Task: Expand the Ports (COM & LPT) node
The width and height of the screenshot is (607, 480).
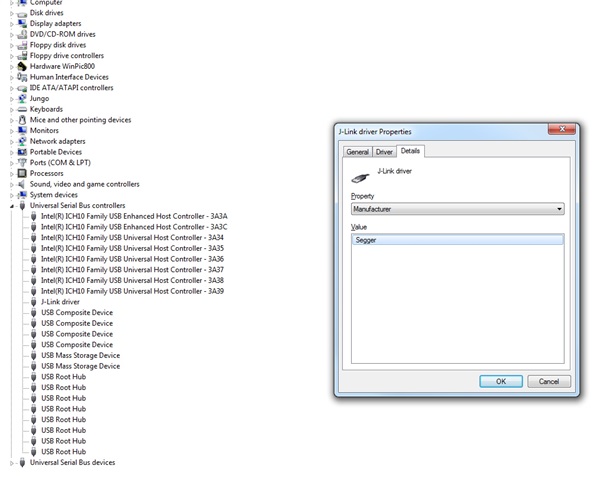Action: 12,163
